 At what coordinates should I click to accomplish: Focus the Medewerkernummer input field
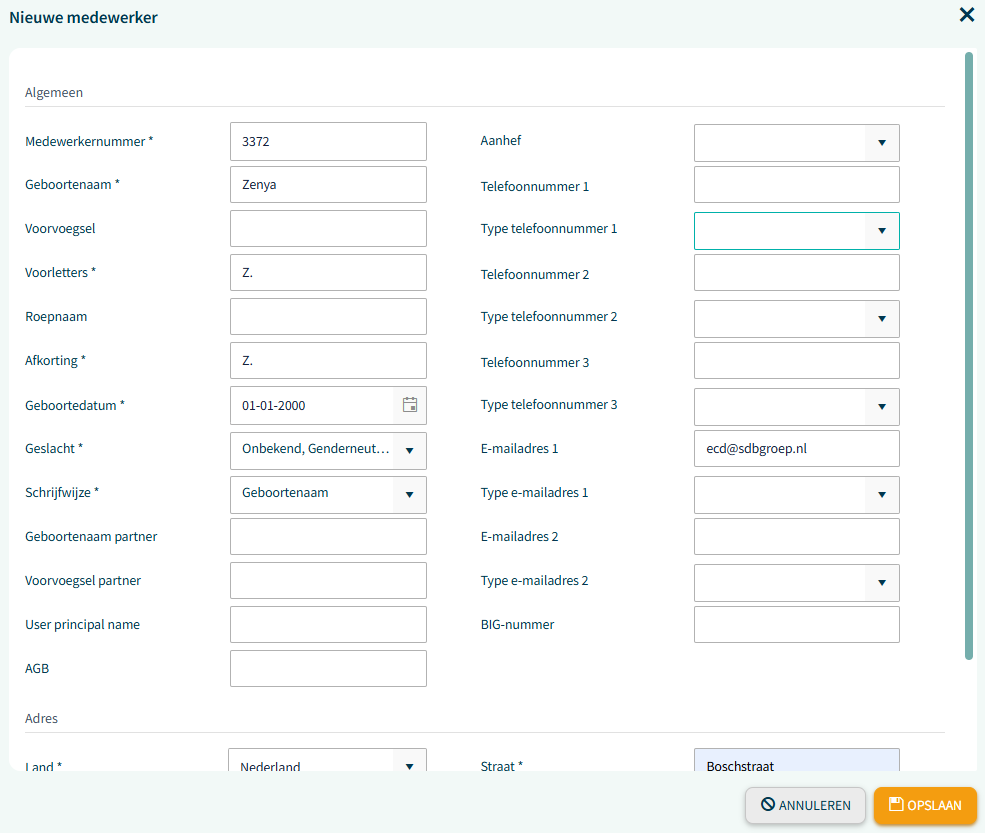click(x=328, y=142)
